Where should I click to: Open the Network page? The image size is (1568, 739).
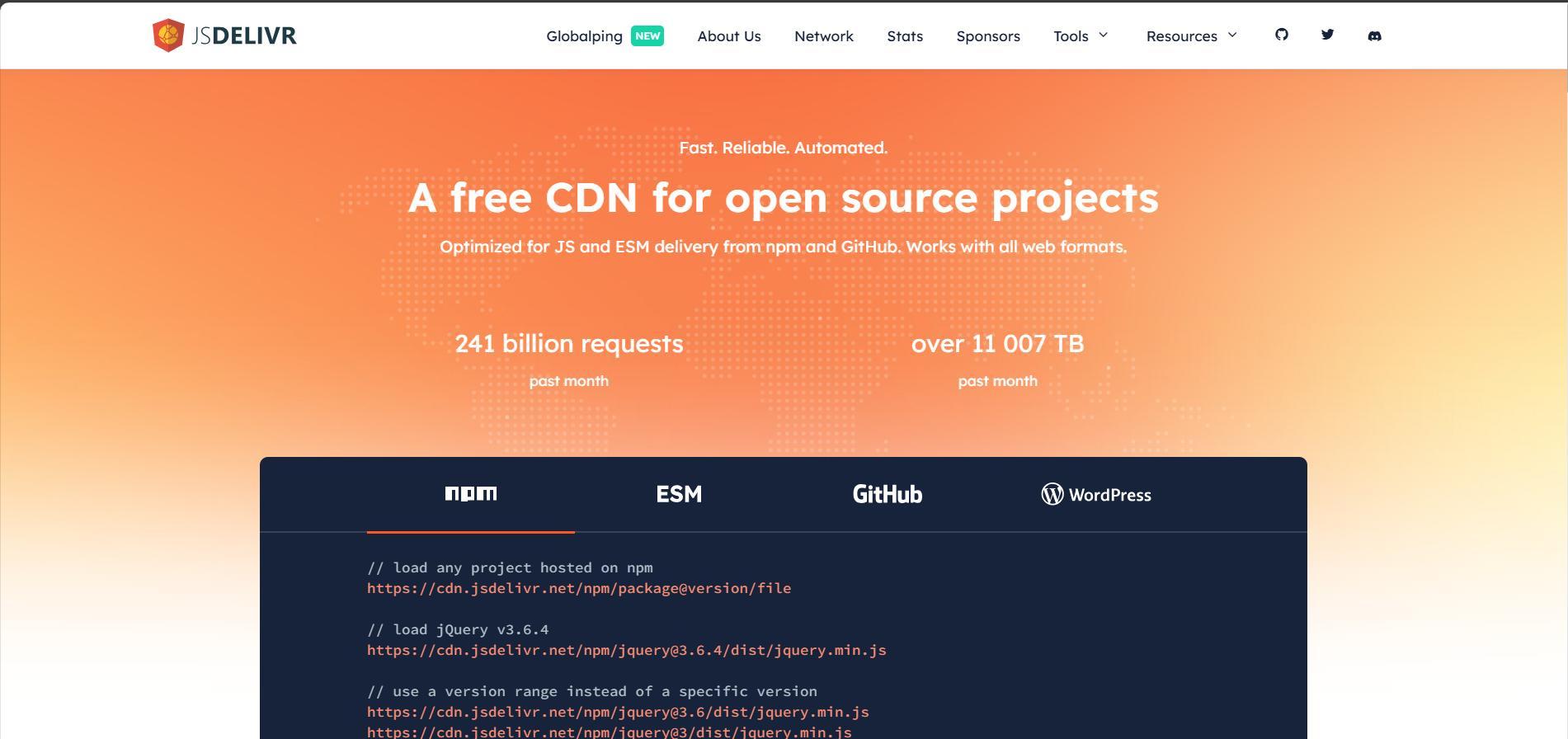[x=824, y=36]
